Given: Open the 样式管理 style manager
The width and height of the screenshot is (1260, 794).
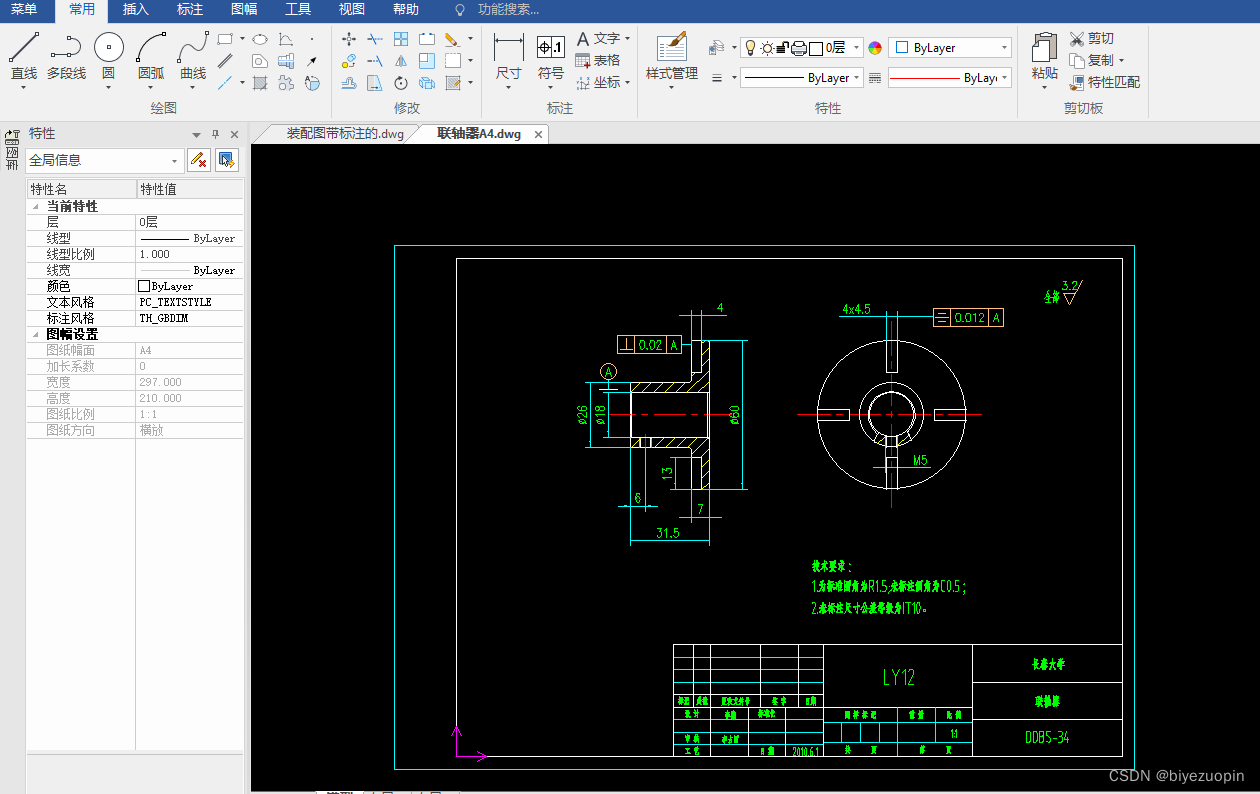Looking at the screenshot, I should coord(672,58).
